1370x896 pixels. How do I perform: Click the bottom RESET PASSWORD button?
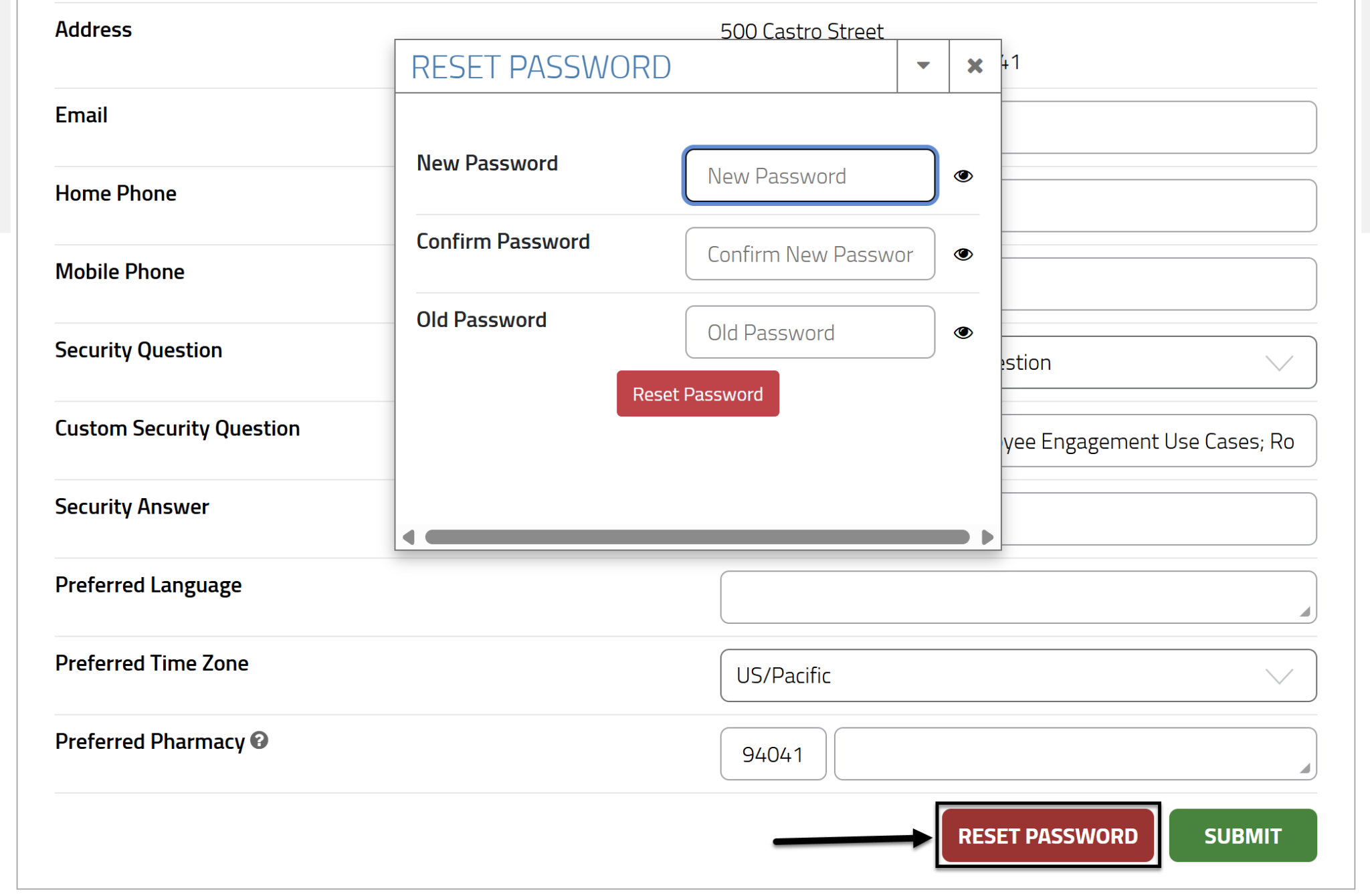[1047, 836]
